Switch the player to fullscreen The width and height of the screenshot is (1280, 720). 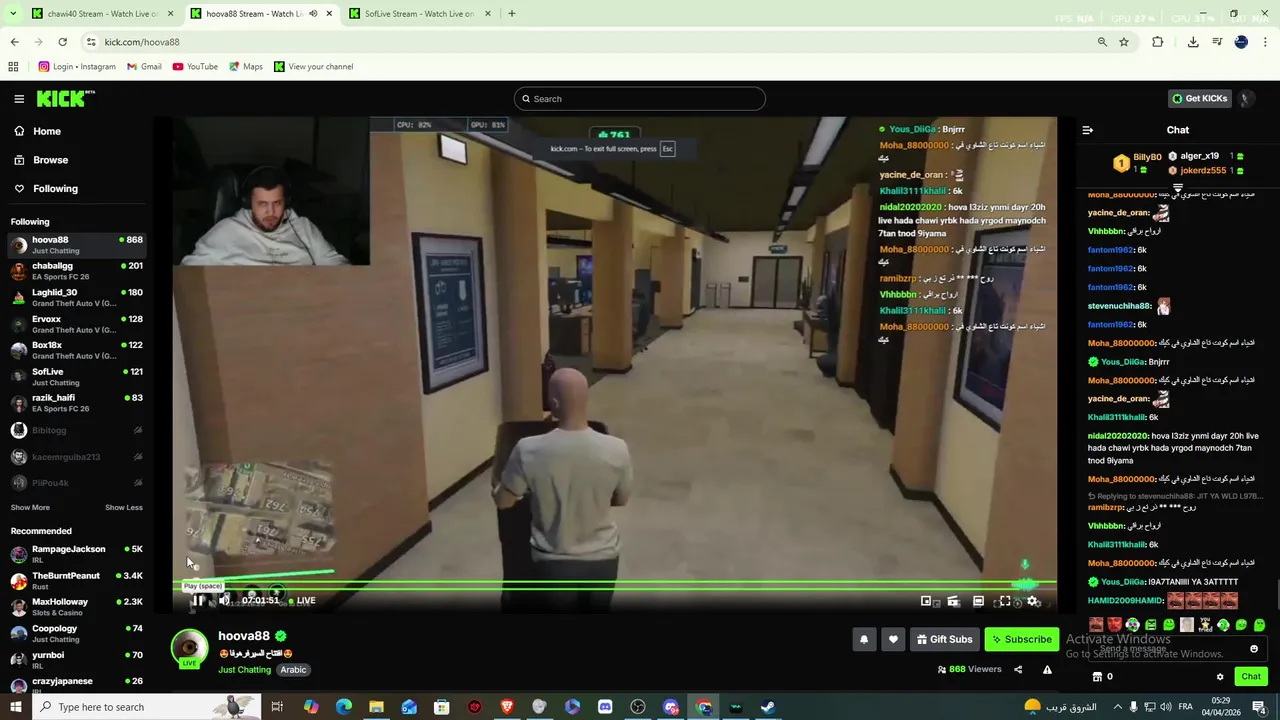pos(1005,601)
